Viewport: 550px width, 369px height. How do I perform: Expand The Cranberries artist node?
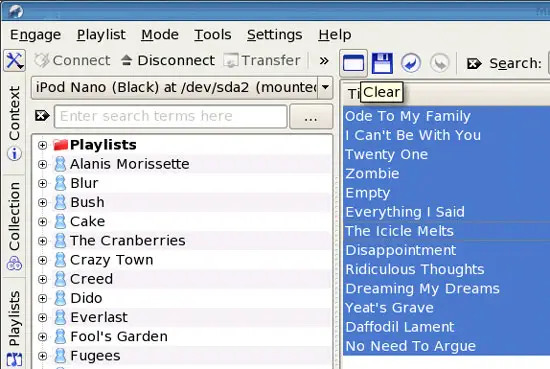pyautogui.click(x=42, y=241)
